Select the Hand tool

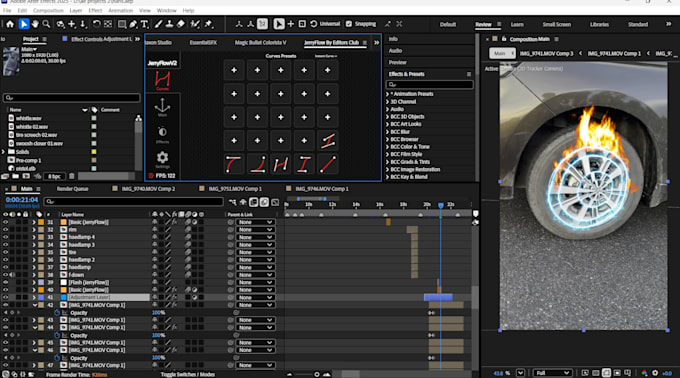pyautogui.click(x=35, y=24)
